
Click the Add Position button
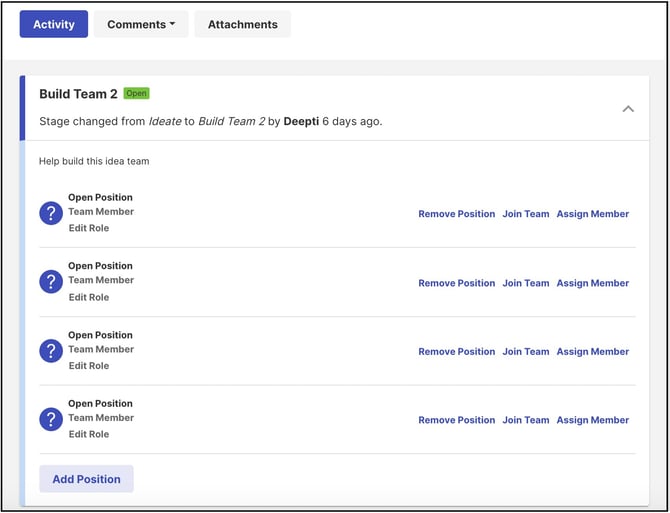click(86, 479)
